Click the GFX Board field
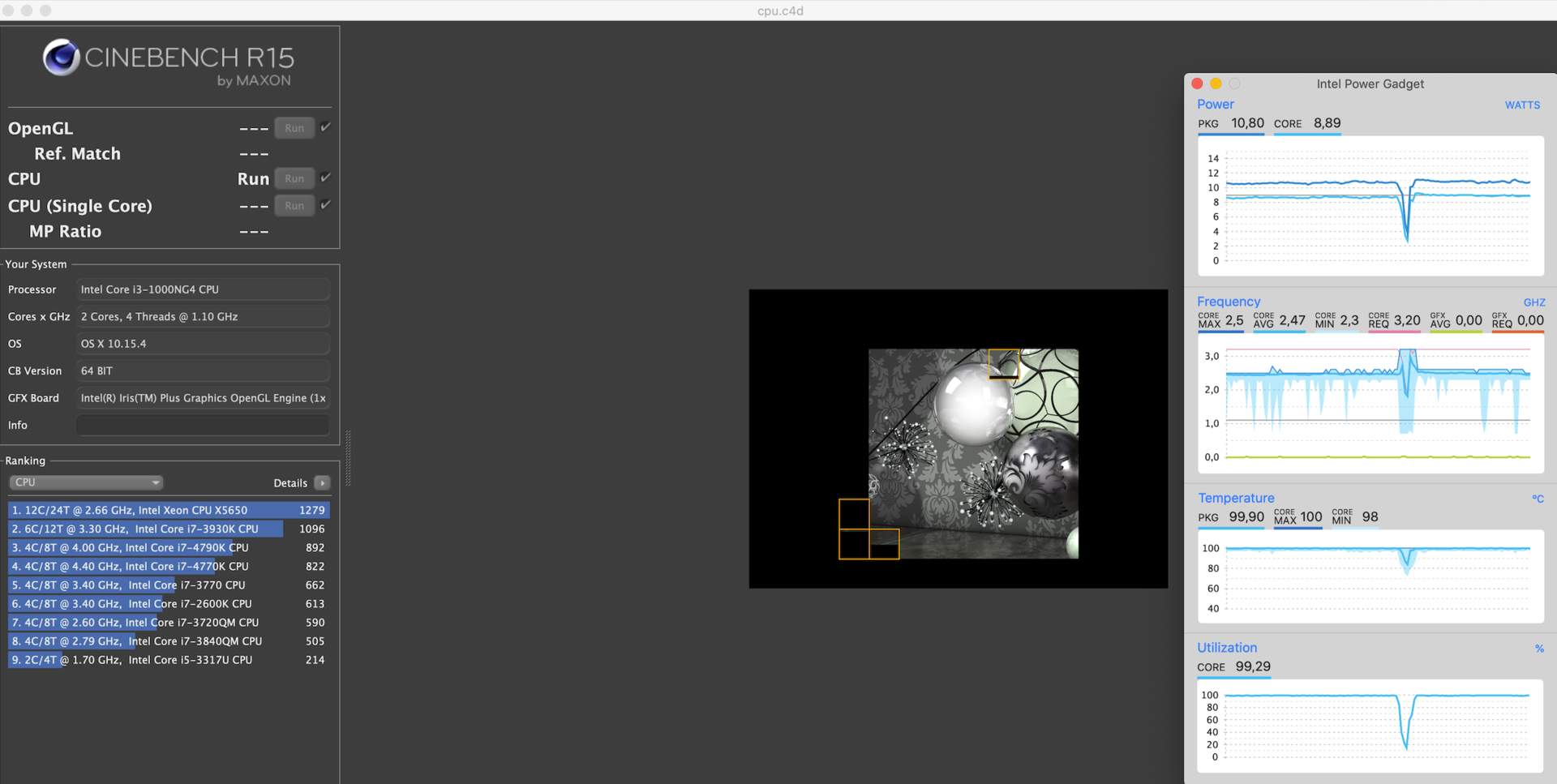This screenshot has width=1557, height=784. (x=203, y=398)
